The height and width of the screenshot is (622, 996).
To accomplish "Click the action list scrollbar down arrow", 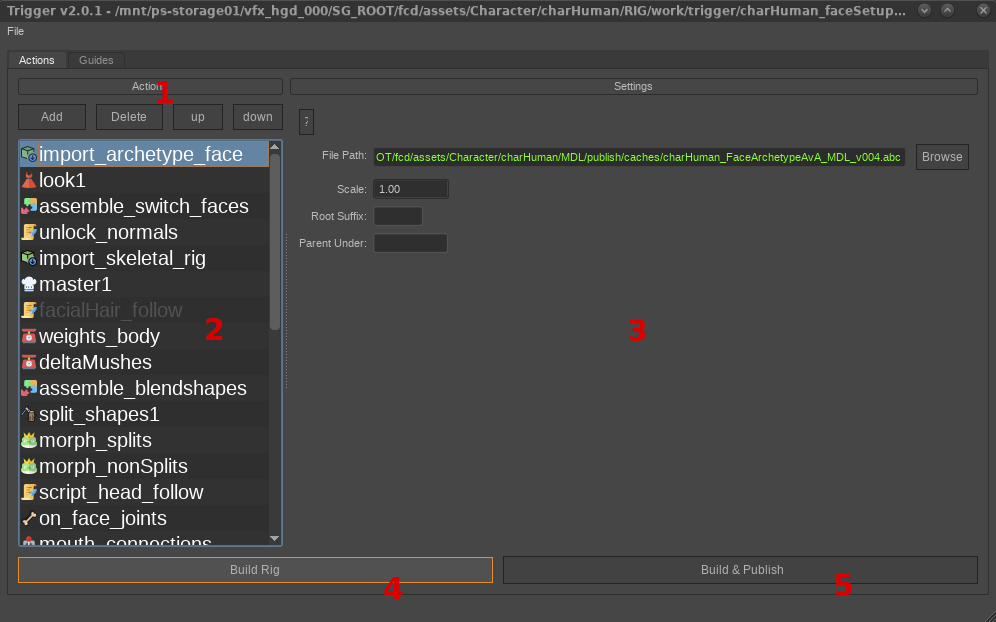I will (x=274, y=539).
